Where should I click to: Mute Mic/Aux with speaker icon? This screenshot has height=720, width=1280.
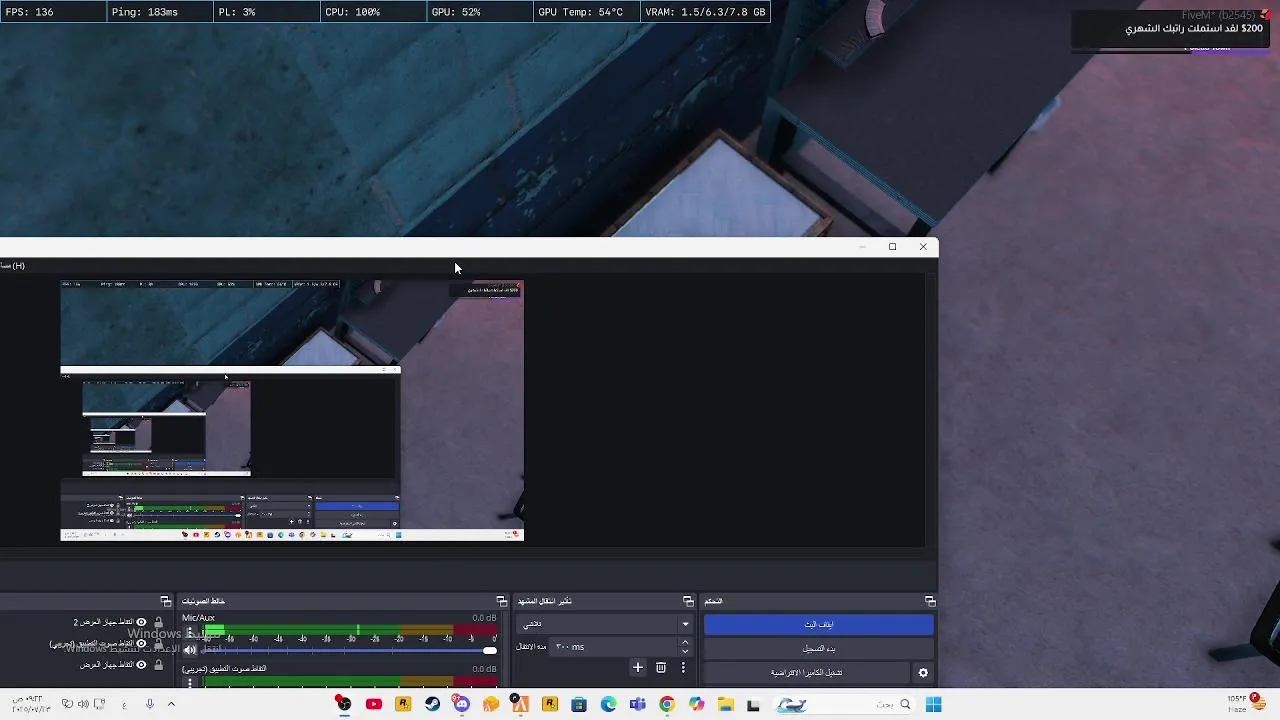pyautogui.click(x=190, y=650)
